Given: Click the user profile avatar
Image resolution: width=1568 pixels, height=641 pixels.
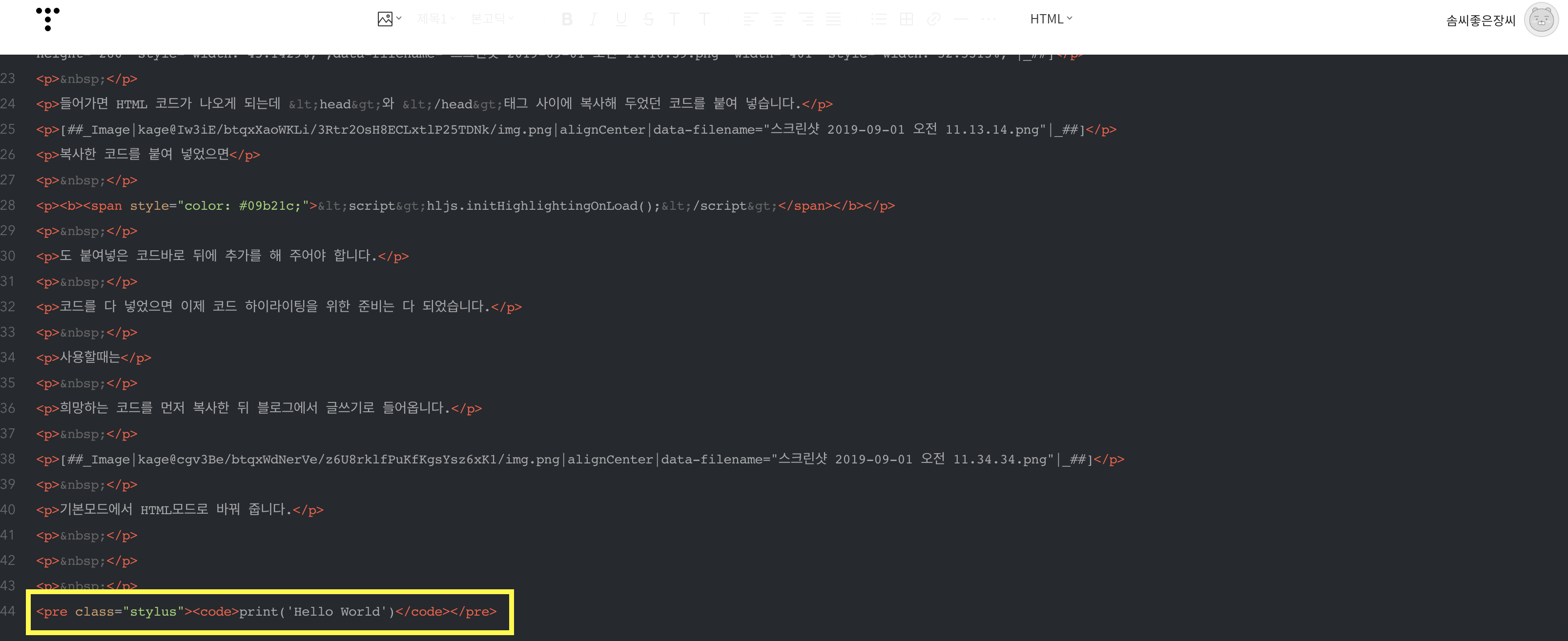Looking at the screenshot, I should [1541, 20].
